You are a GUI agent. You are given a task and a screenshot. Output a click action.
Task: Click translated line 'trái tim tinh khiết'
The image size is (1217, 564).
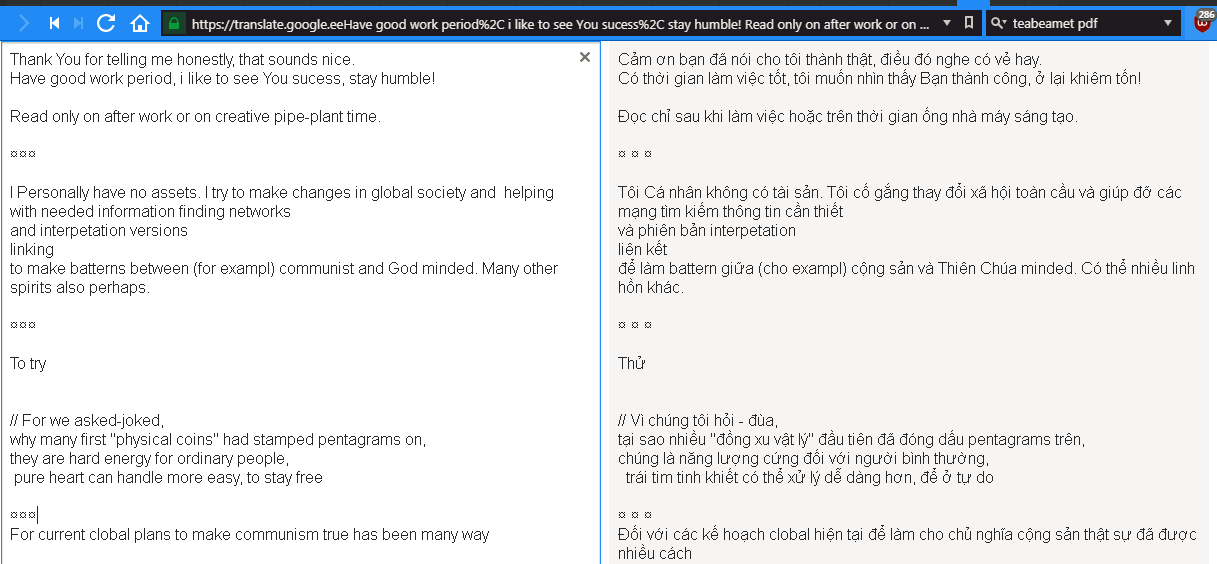coord(810,478)
